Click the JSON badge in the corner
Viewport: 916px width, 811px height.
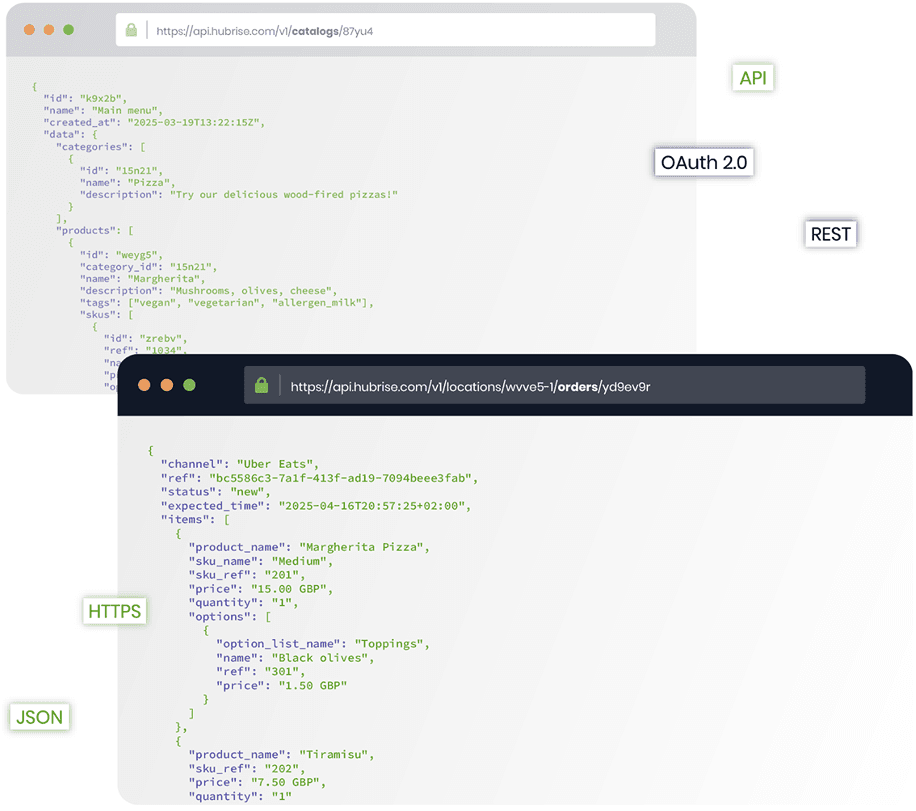39,716
